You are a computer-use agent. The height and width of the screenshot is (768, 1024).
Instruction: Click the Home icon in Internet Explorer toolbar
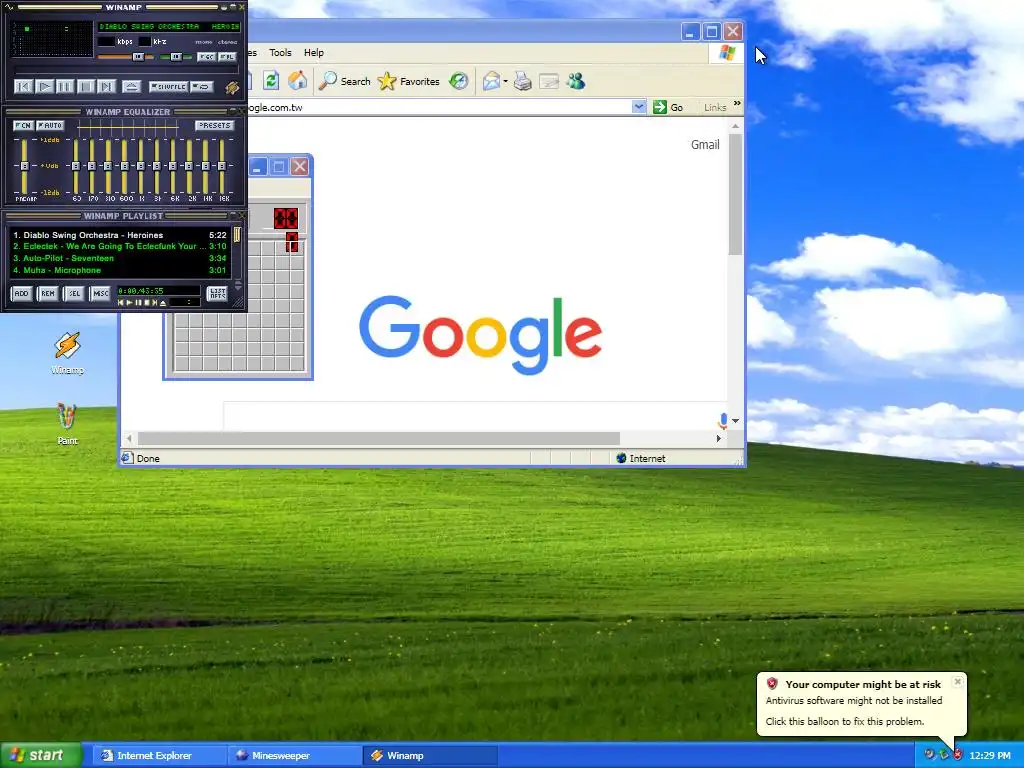point(298,81)
